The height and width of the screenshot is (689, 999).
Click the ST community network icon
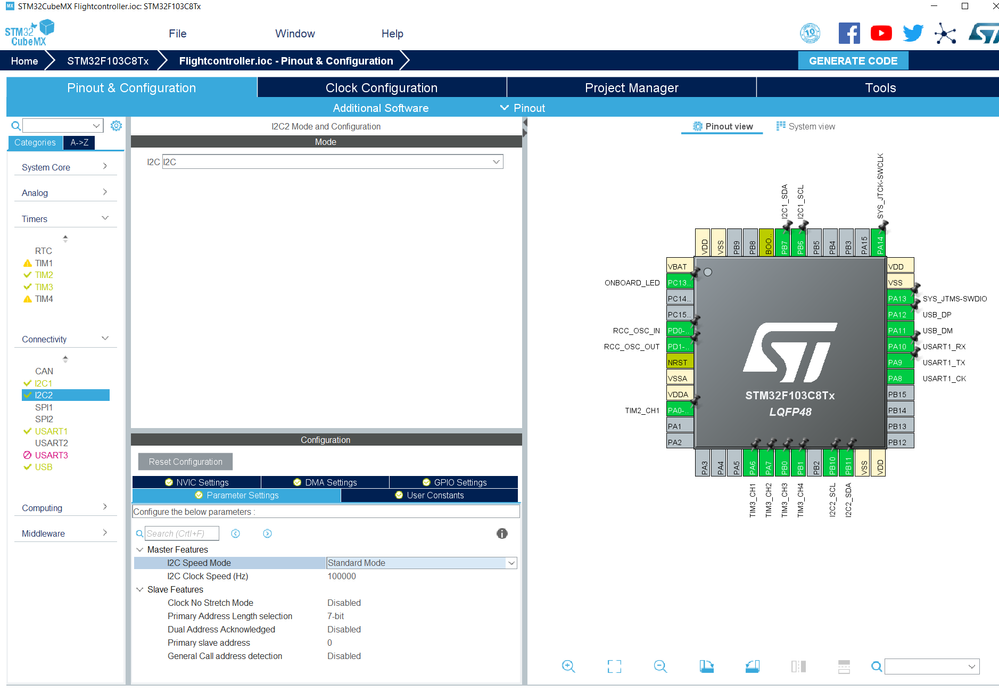(945, 33)
